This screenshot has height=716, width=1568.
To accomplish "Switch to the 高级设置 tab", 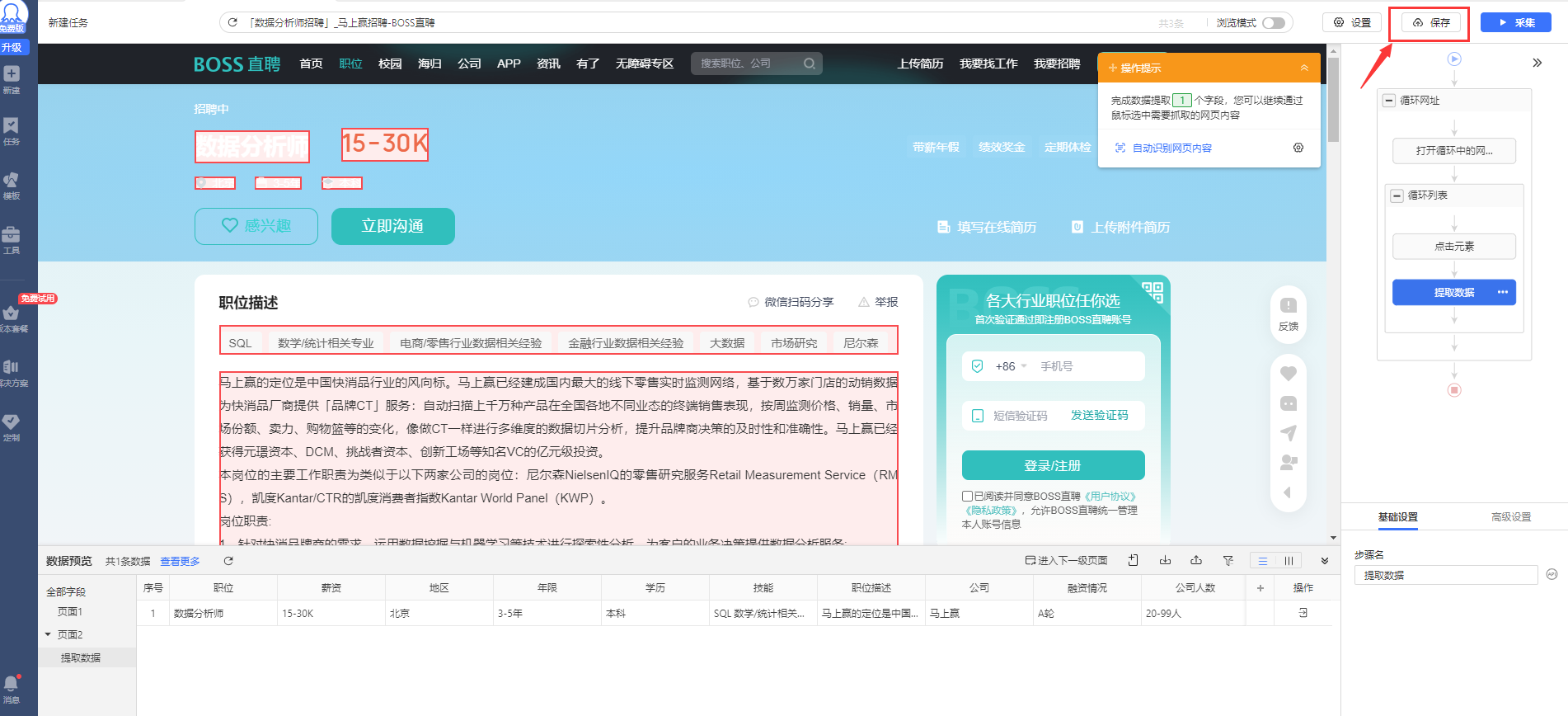I will coord(1510,517).
